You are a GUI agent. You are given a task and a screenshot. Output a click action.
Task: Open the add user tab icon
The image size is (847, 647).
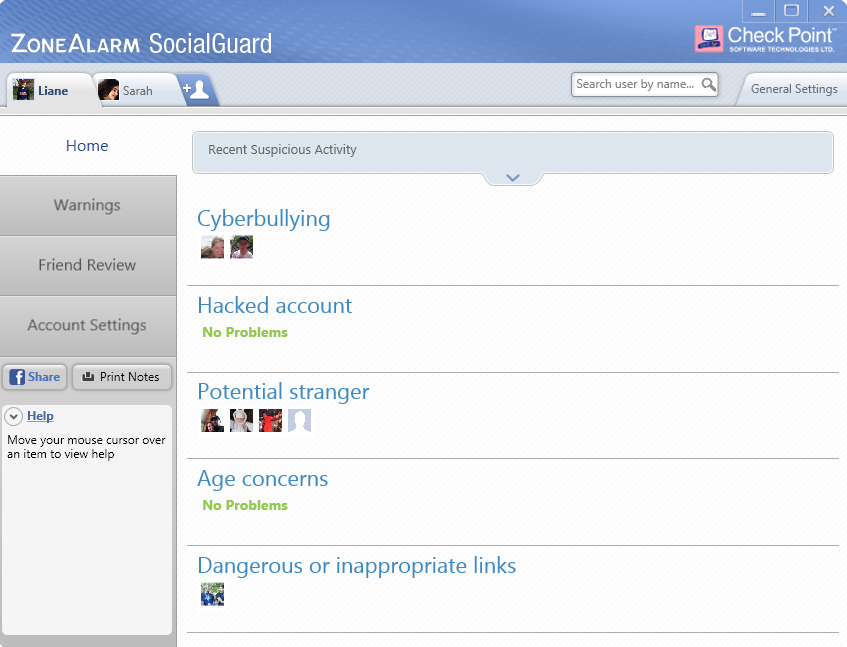[x=197, y=89]
